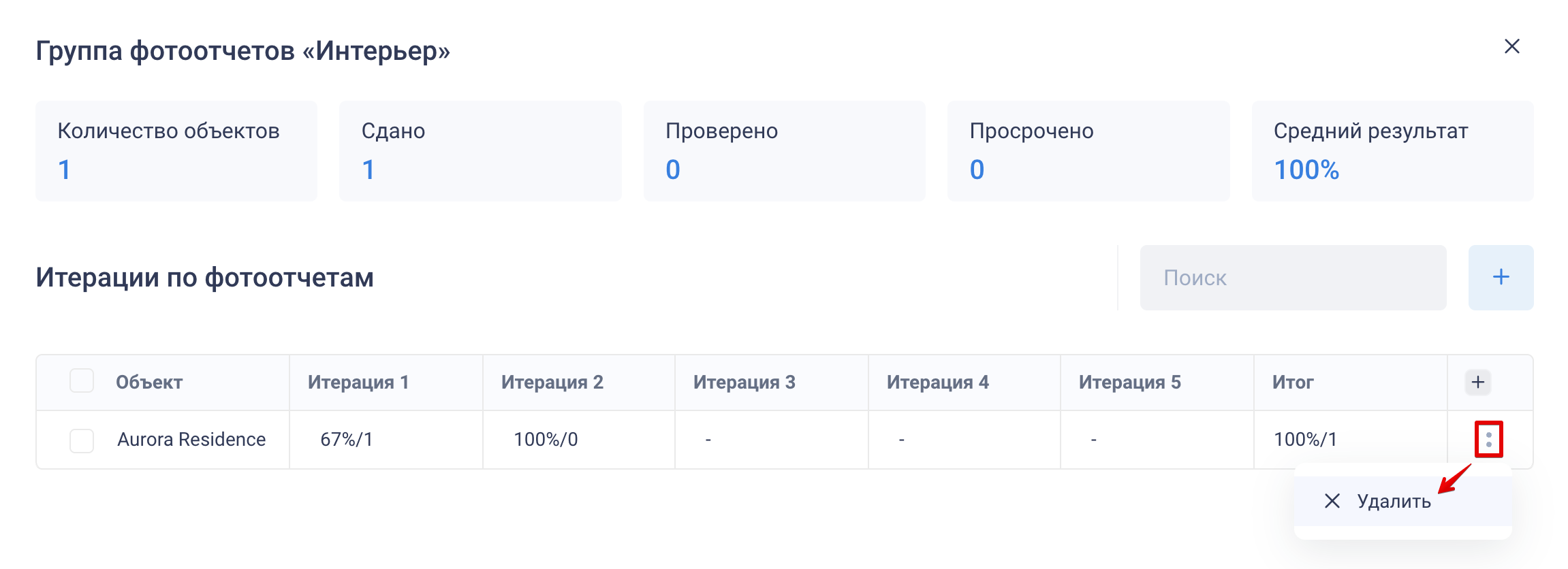
Task: Open Итерация 2 result 100%/0
Action: click(x=545, y=440)
